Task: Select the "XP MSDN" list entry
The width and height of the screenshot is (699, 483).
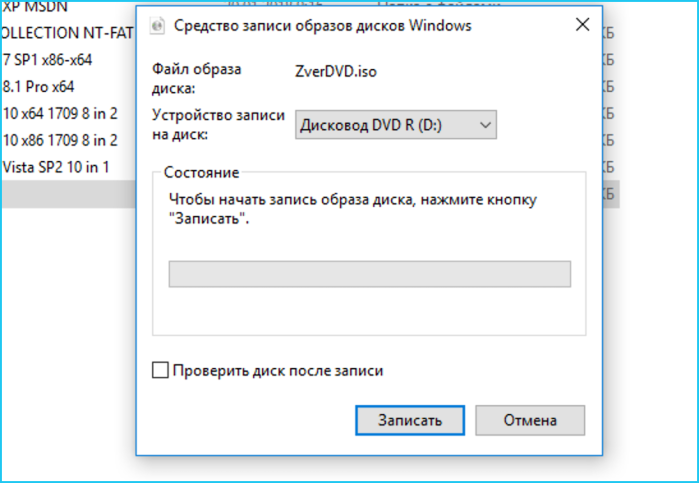Action: pyautogui.click(x=35, y=7)
